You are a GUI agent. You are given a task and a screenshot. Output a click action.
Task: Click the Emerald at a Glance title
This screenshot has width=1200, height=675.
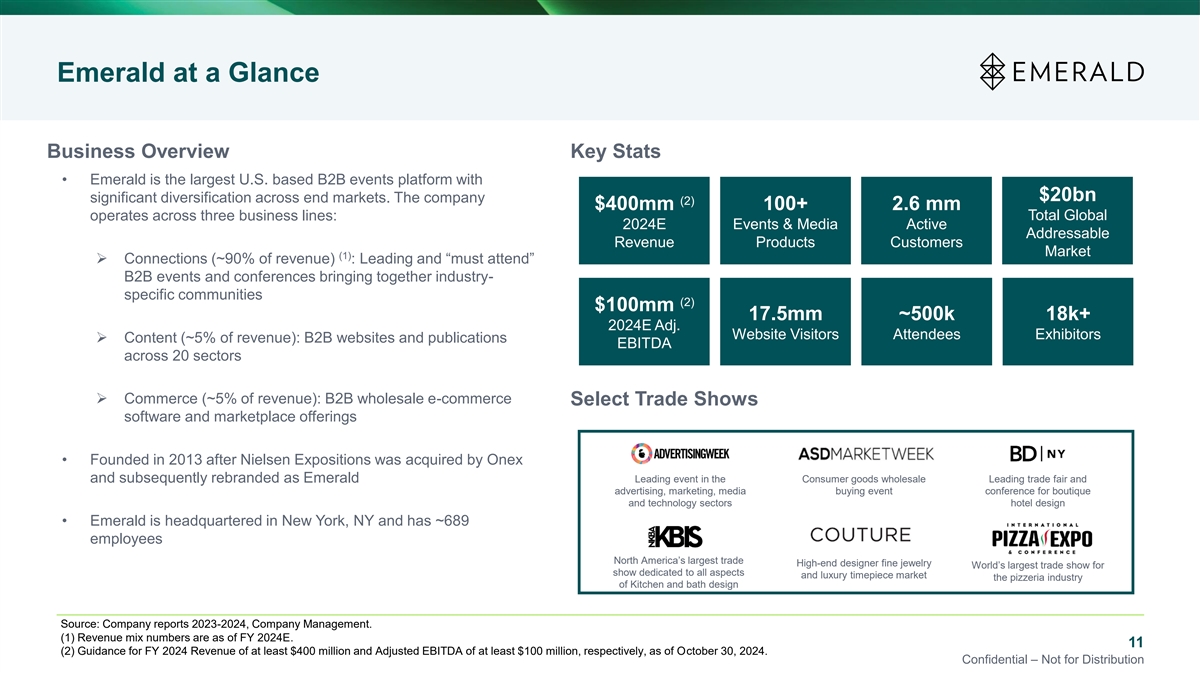click(188, 72)
